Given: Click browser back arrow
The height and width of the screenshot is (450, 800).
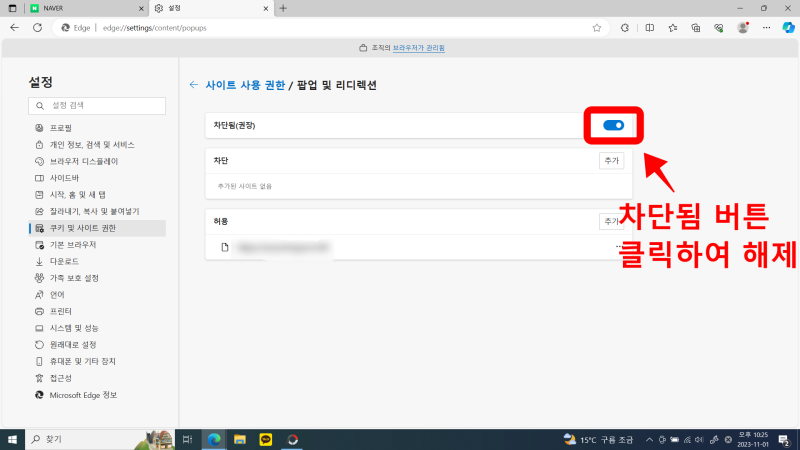Looking at the screenshot, I should [14, 28].
